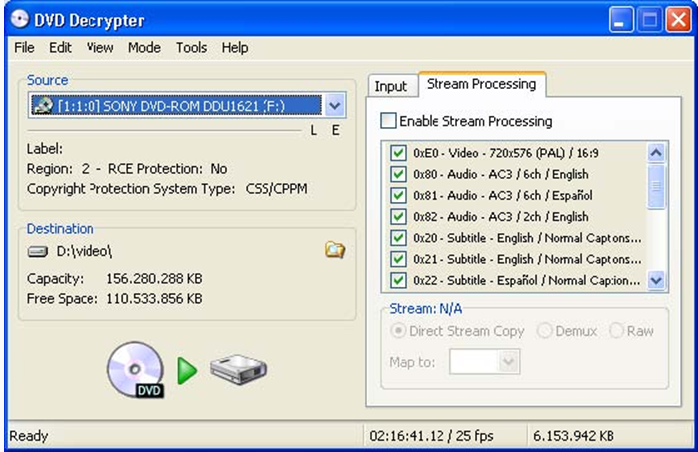Click the CSS/CPPM protection type value
Viewport: 698px width, 452px height.
pyautogui.click(x=276, y=189)
